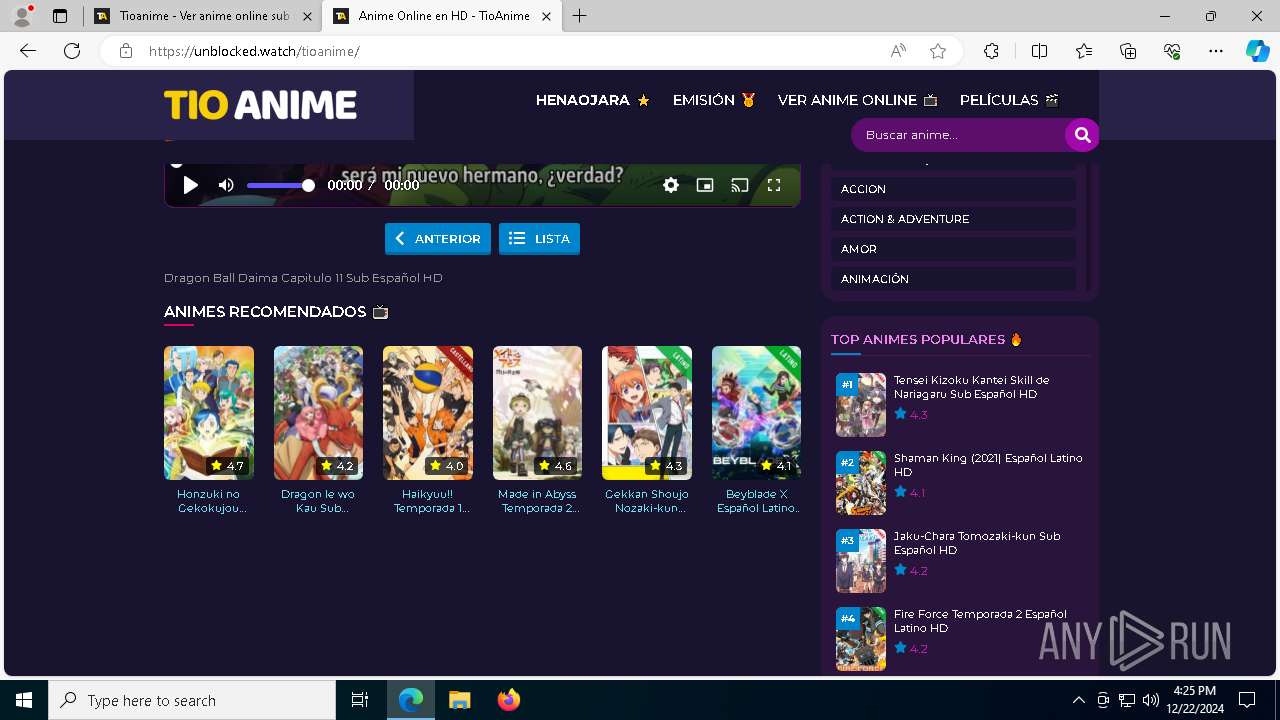Launch Firefox from the taskbar

pyautogui.click(x=509, y=700)
